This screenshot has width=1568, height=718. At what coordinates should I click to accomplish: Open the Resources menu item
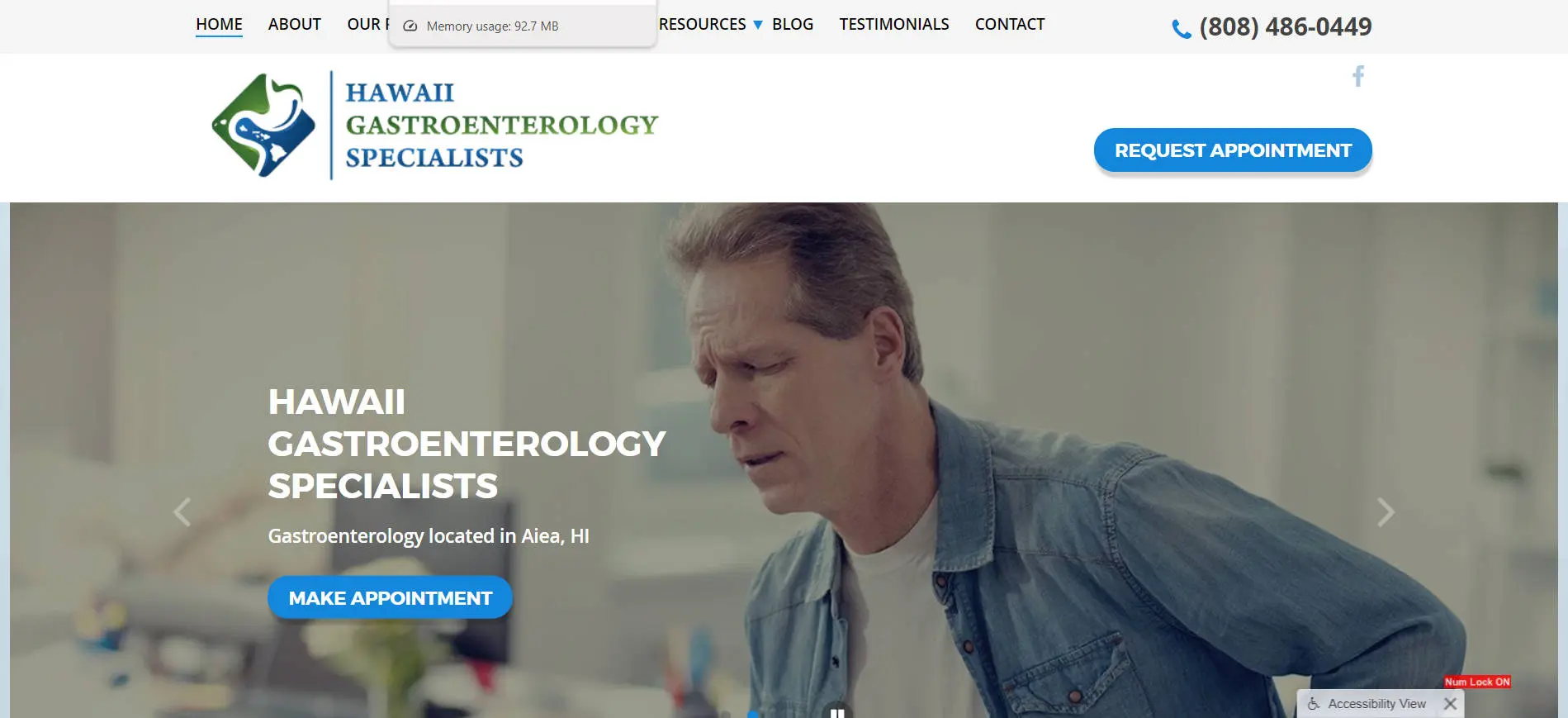pyautogui.click(x=703, y=25)
